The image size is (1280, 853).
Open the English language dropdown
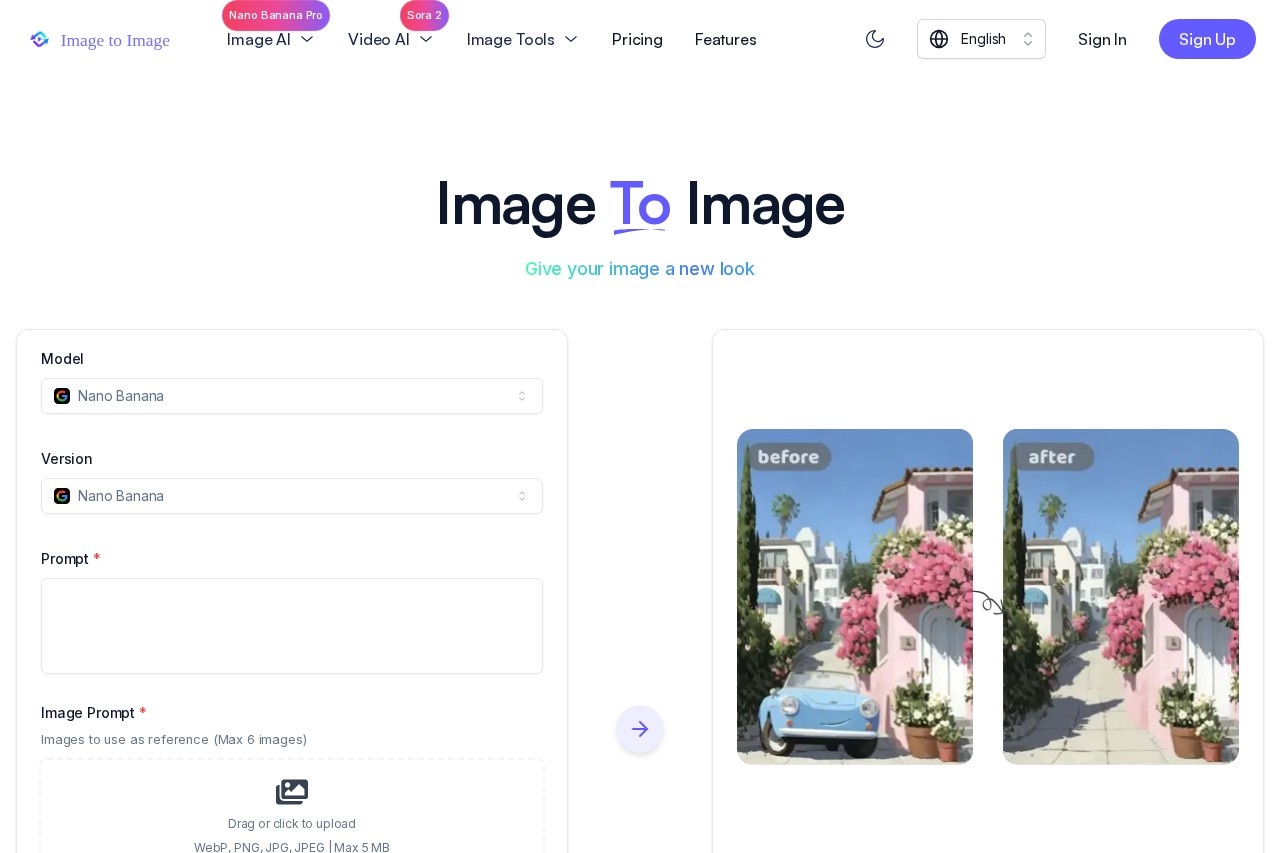click(x=981, y=39)
